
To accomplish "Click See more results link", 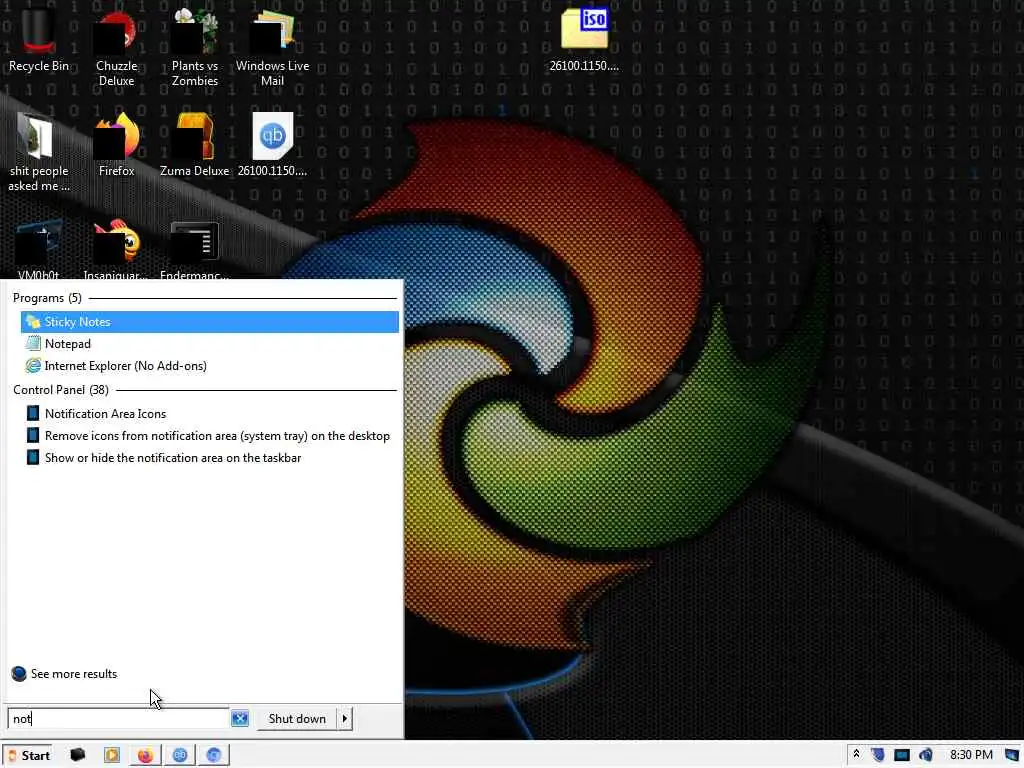I will coord(64,674).
